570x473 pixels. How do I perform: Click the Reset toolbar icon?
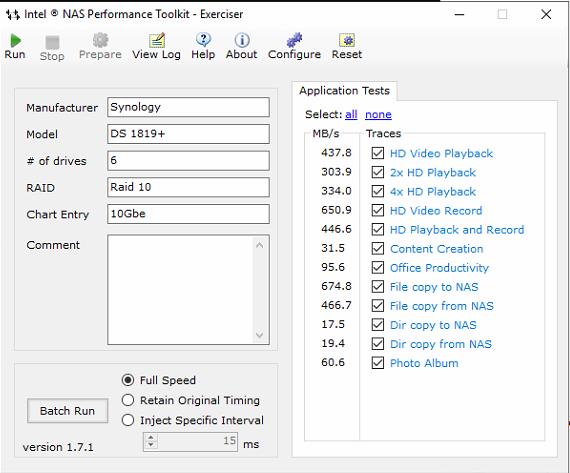point(347,40)
